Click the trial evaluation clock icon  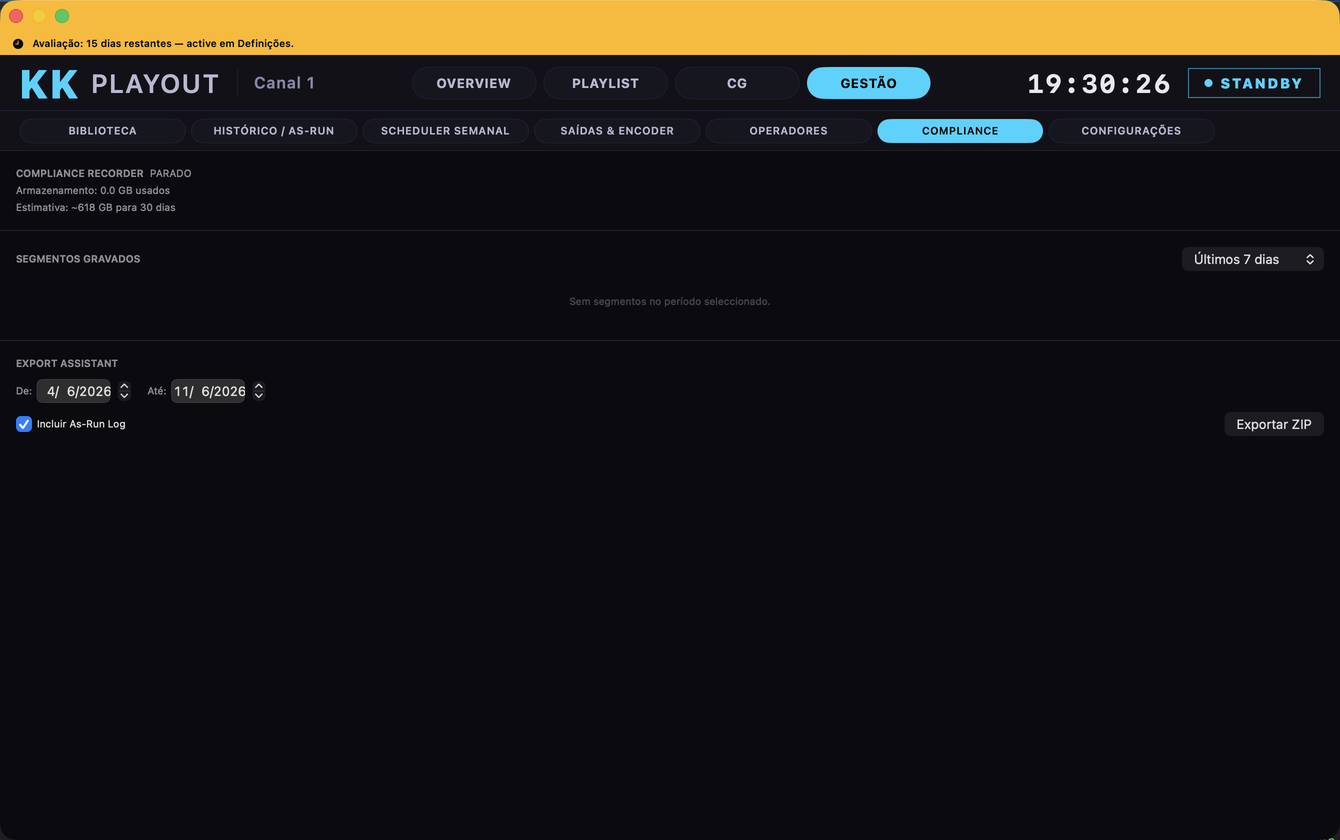coord(18,44)
